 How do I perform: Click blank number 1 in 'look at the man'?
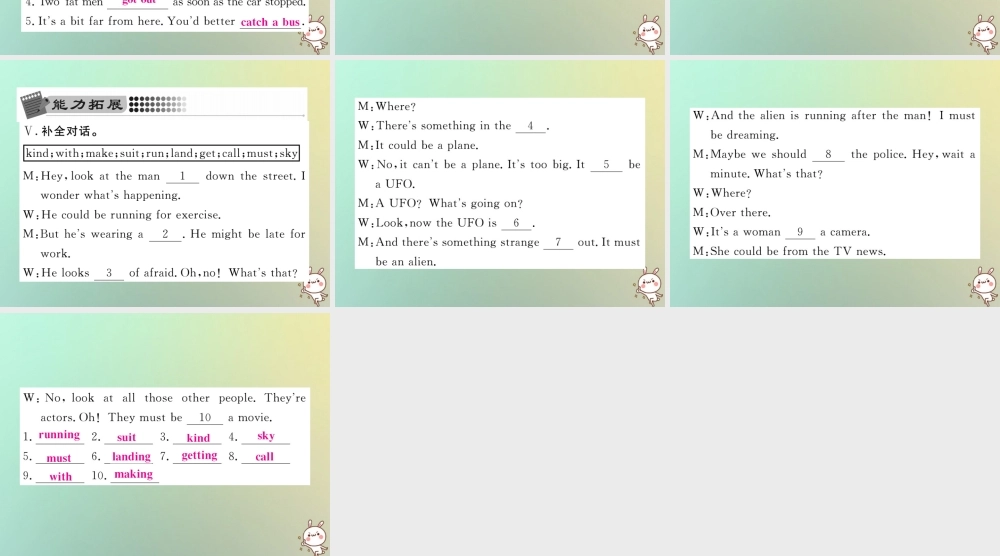point(182,177)
